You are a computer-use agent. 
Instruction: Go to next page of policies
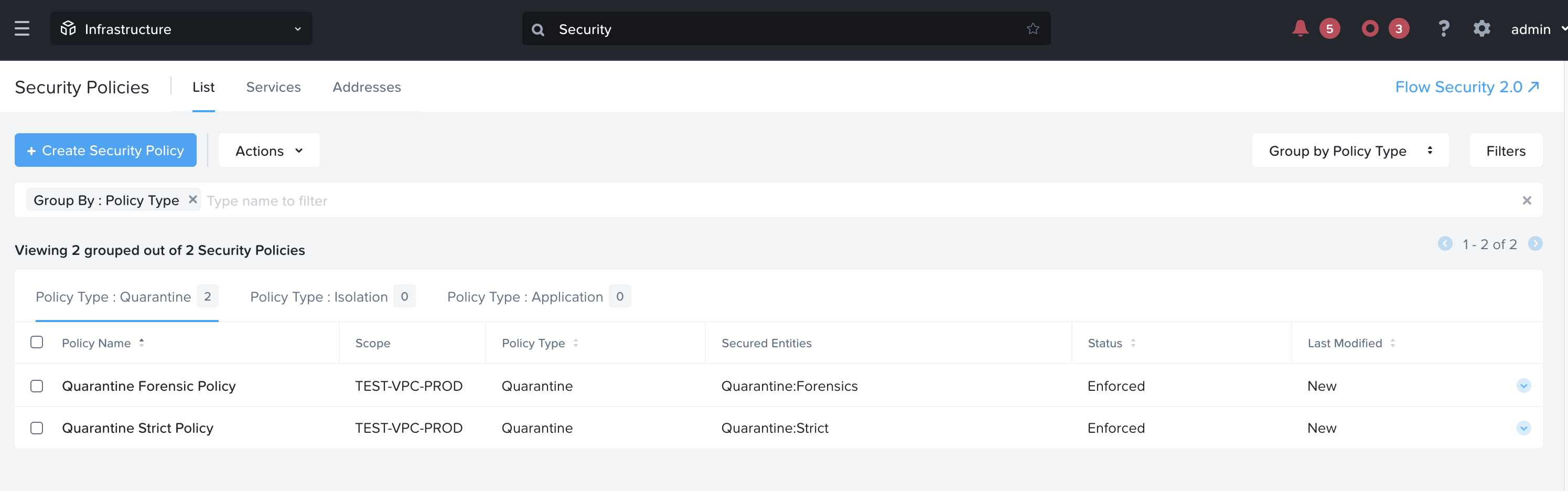[x=1535, y=244]
